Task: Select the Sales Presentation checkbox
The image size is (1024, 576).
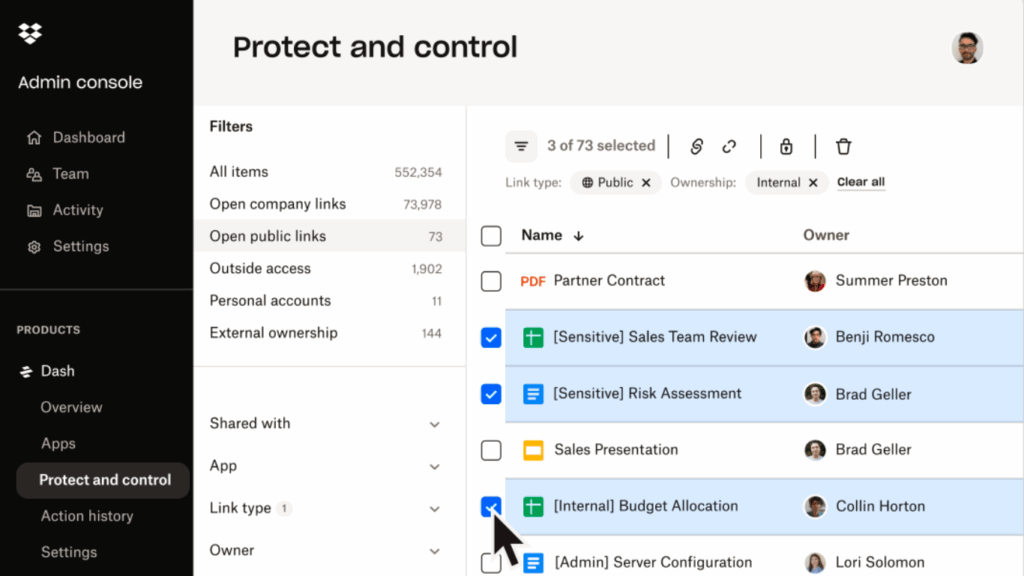Action: click(x=491, y=450)
